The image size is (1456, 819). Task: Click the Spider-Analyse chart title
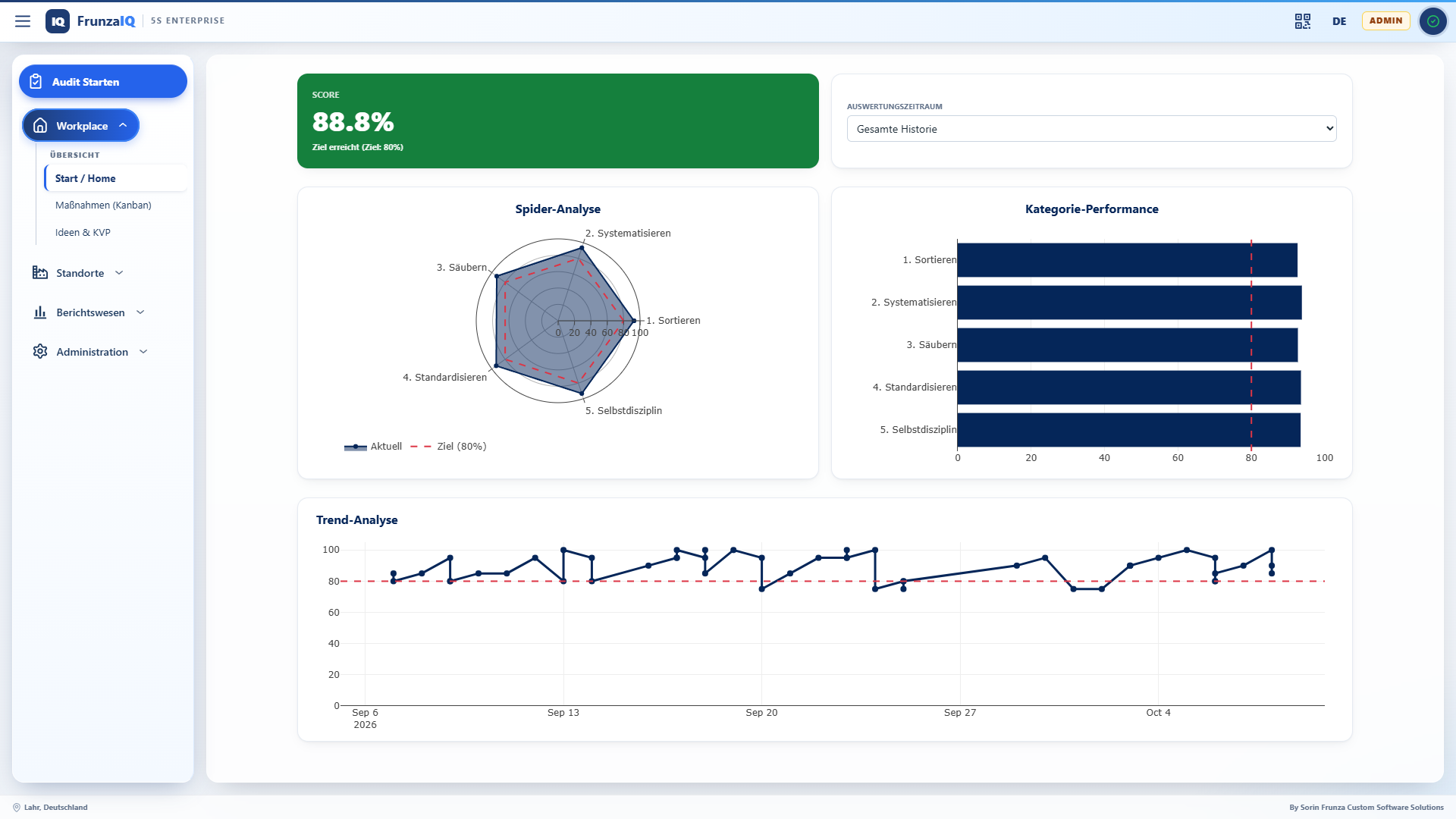[557, 209]
